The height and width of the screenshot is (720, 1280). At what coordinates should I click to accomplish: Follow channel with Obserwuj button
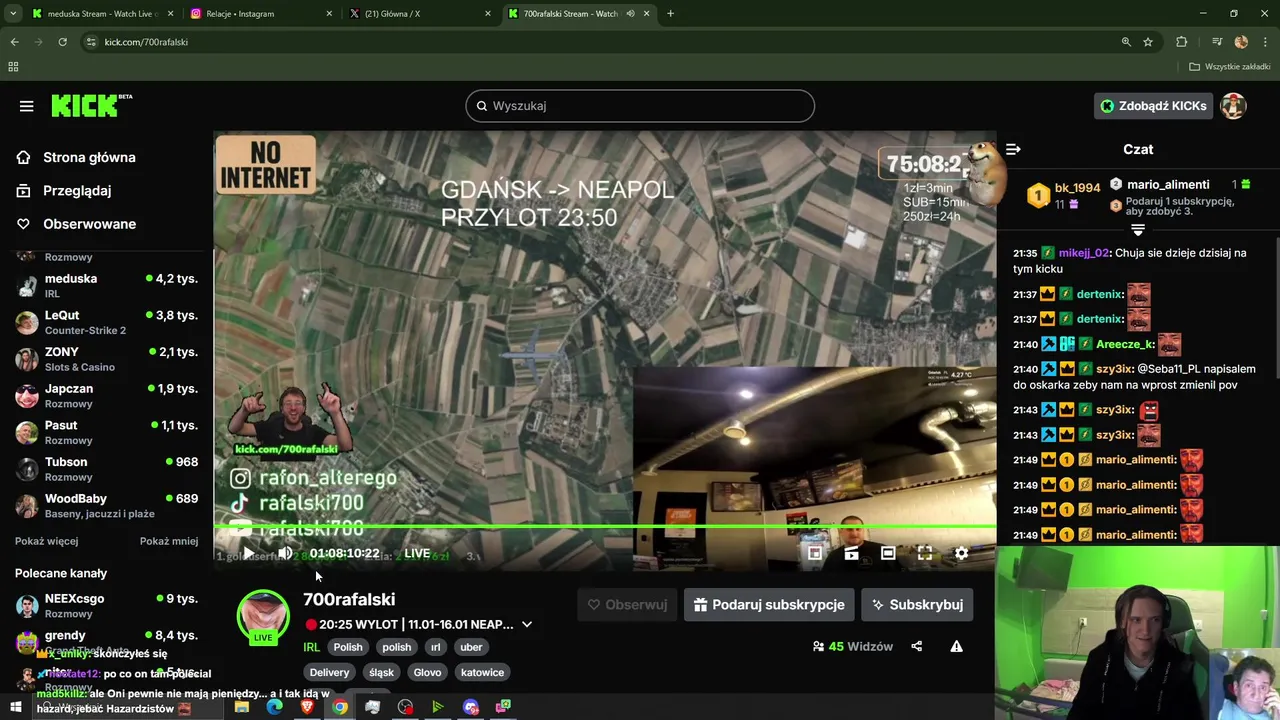[x=627, y=605]
